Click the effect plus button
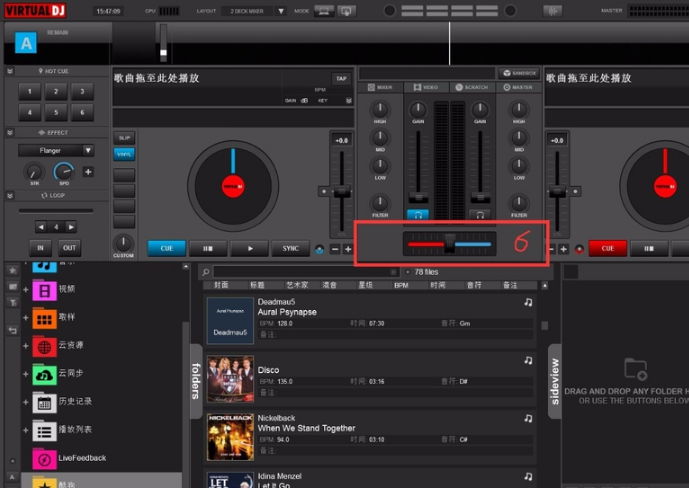This screenshot has width=689, height=488. pyautogui.click(x=88, y=172)
